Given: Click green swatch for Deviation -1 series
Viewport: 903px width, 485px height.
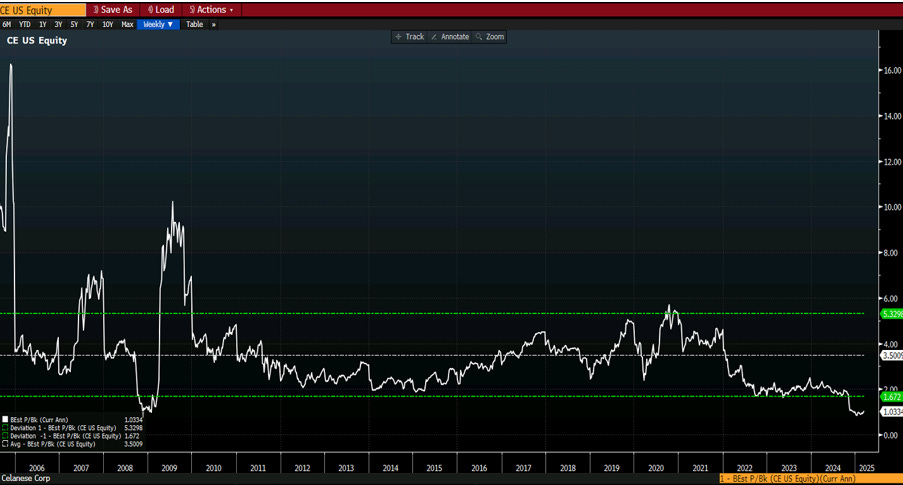Looking at the screenshot, I should coord(5,436).
